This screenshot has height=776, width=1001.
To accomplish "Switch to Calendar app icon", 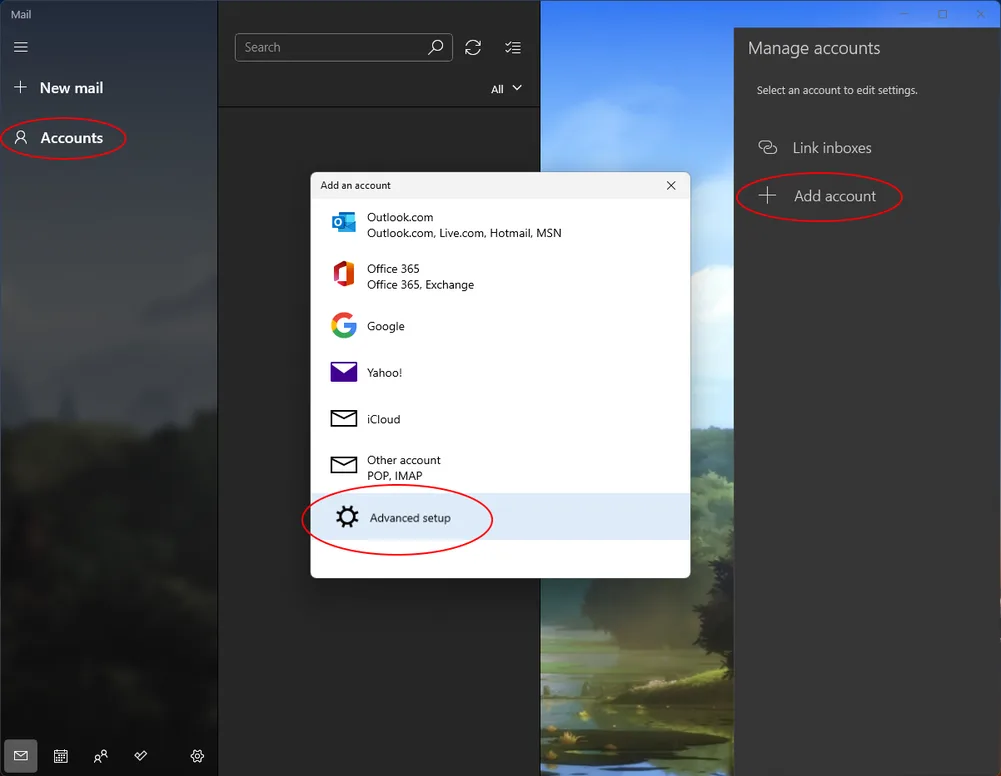I will coord(61,756).
